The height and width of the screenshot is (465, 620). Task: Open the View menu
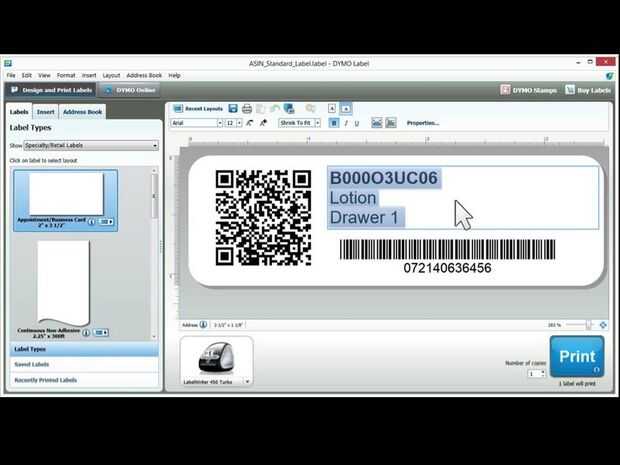[44, 76]
